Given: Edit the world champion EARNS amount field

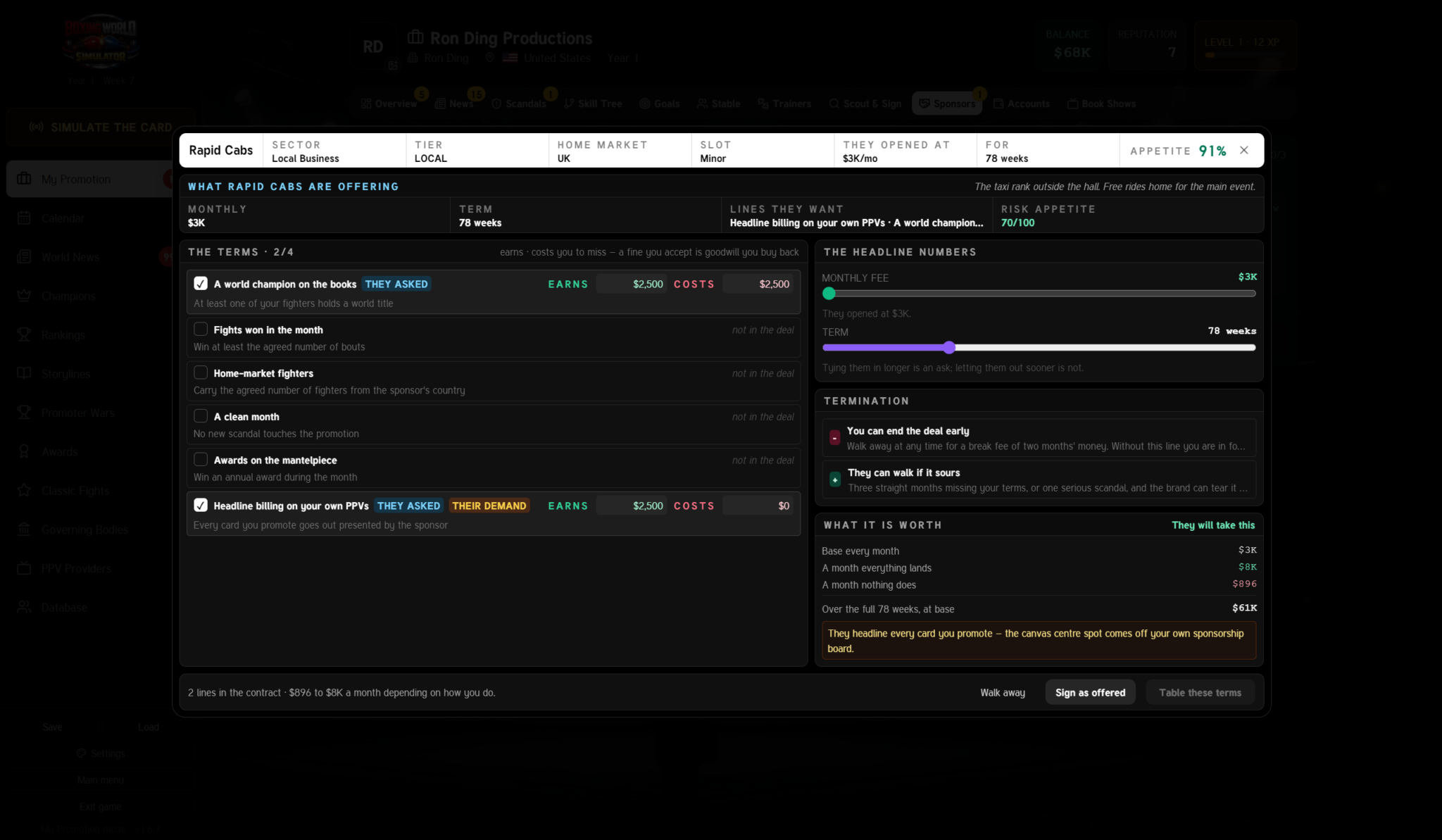Looking at the screenshot, I should click(632, 284).
